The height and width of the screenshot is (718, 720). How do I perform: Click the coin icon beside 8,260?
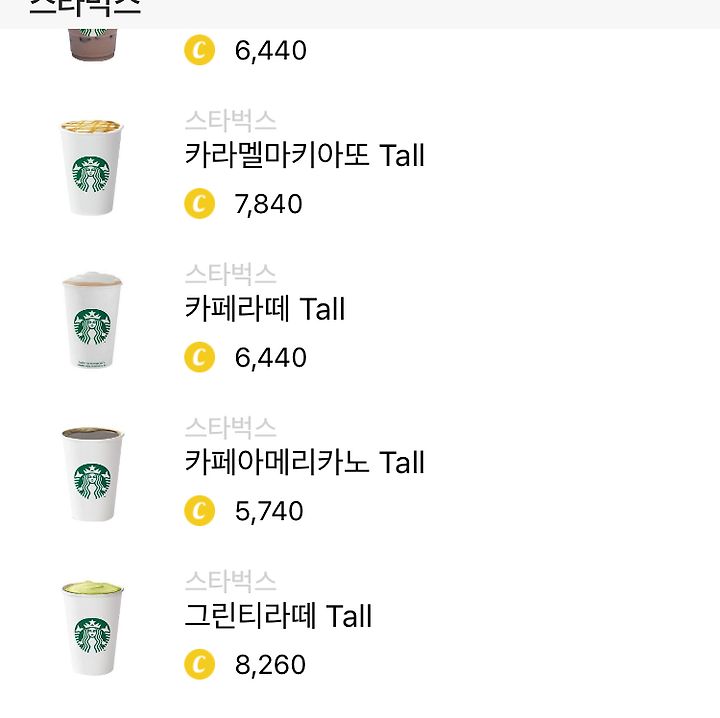(x=199, y=664)
